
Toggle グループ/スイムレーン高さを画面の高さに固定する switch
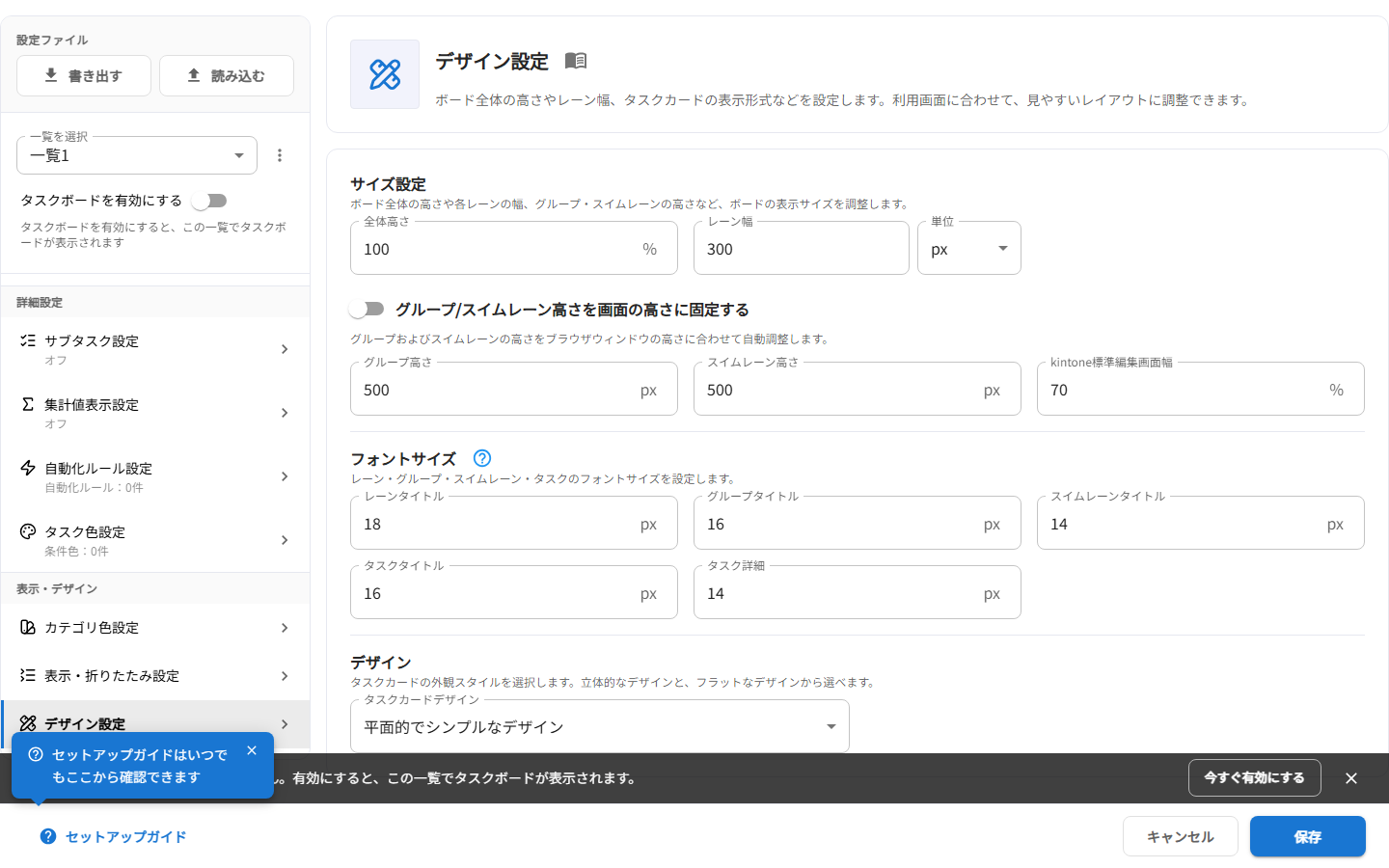point(367,309)
